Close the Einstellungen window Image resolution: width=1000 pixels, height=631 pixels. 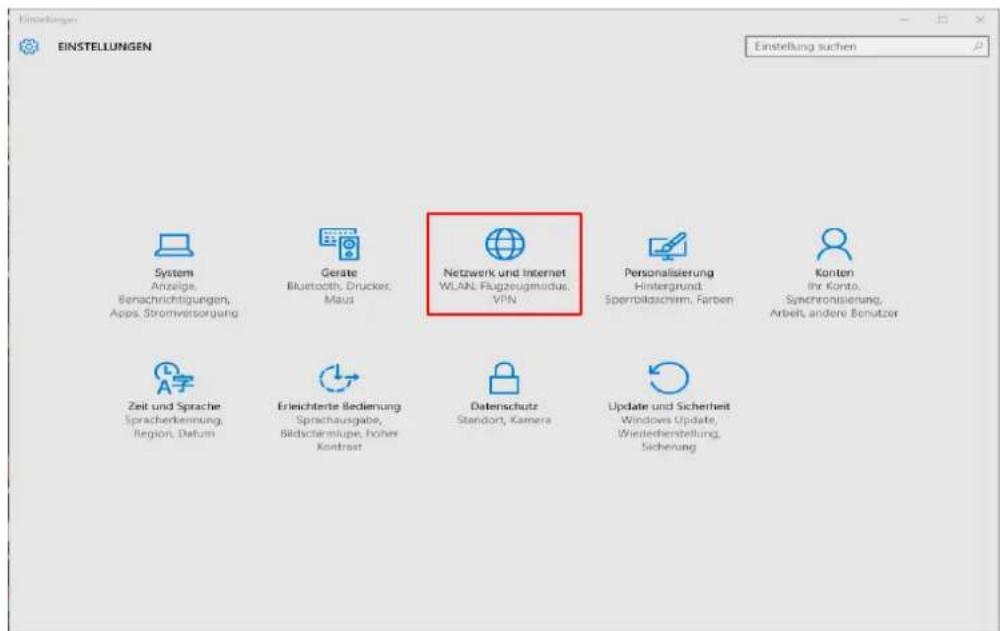tap(980, 20)
